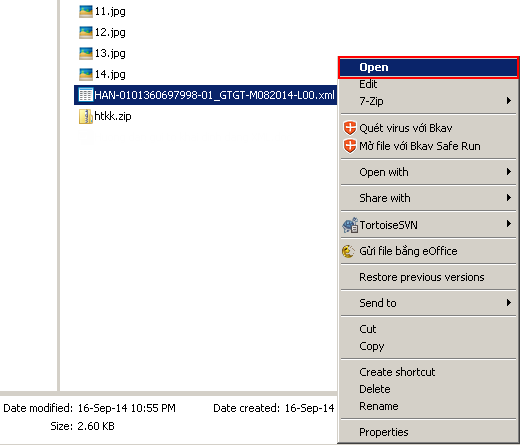The width and height of the screenshot is (520, 445).
Task: Click Date modified value 16-Sep-14 10:55 PM
Action: [x=127, y=408]
